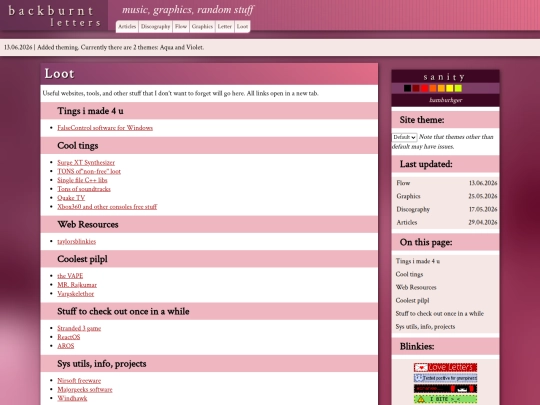This screenshot has width=540, height=405.
Task: Click the black blinkie with red figures
Action: click(445, 389)
